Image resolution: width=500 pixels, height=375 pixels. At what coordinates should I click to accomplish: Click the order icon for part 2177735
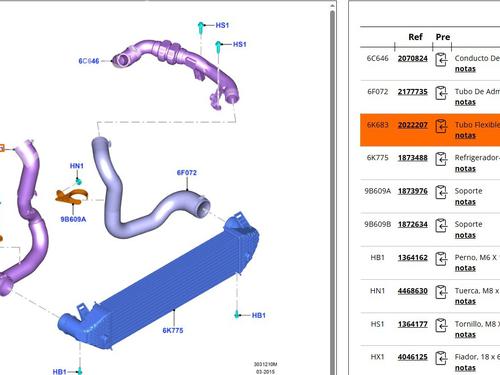tap(441, 93)
